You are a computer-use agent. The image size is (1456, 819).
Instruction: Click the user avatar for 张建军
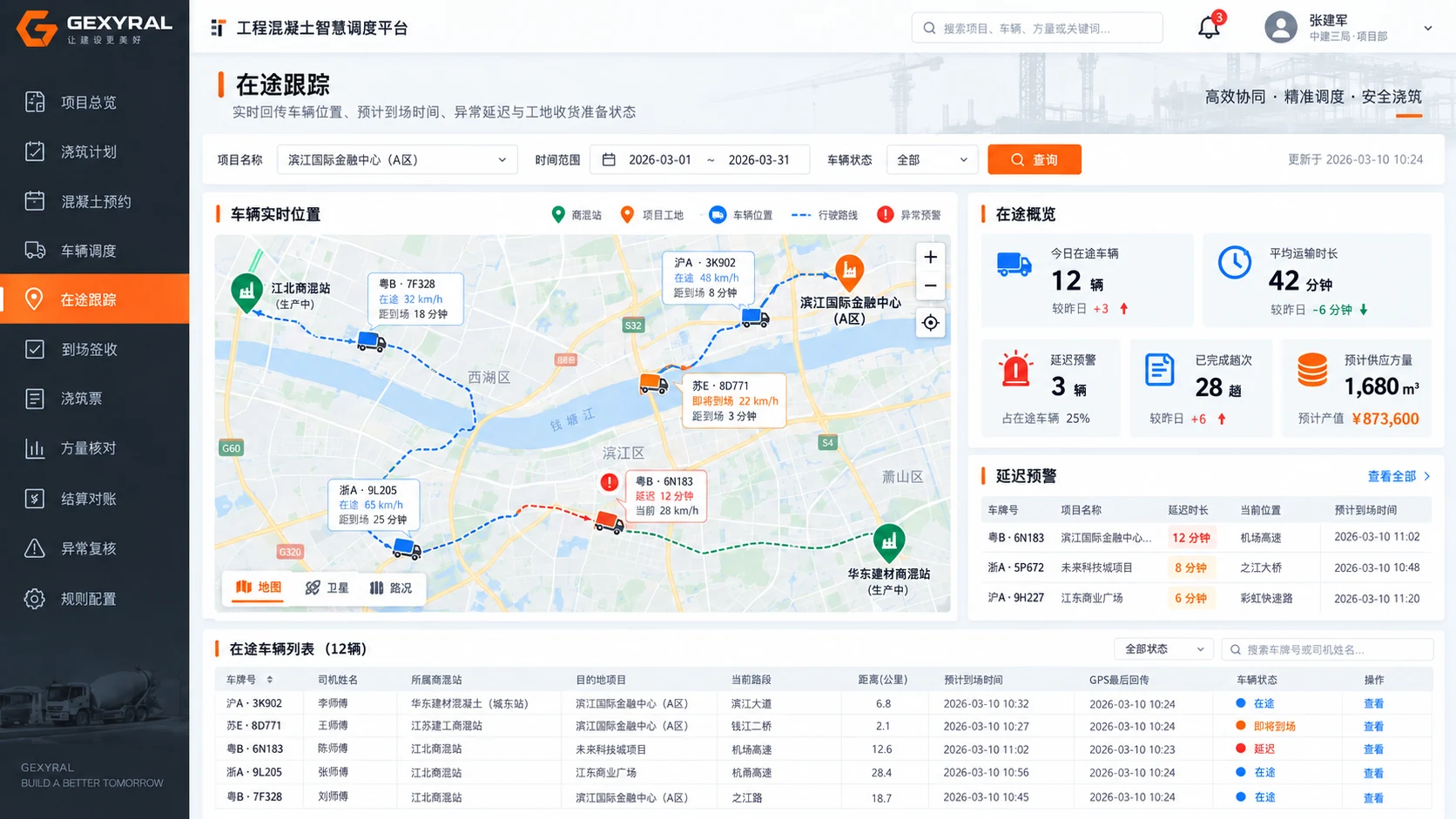[1280, 27]
